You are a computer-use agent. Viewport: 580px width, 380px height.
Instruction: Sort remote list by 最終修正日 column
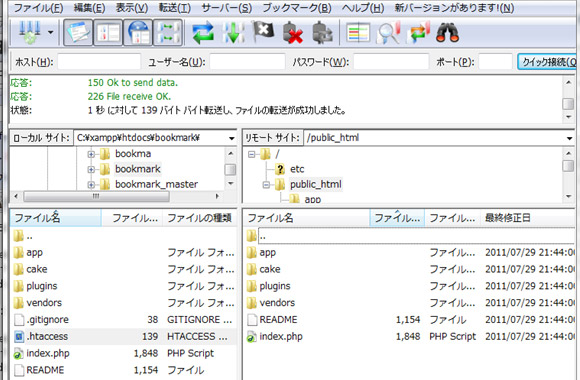[528, 218]
